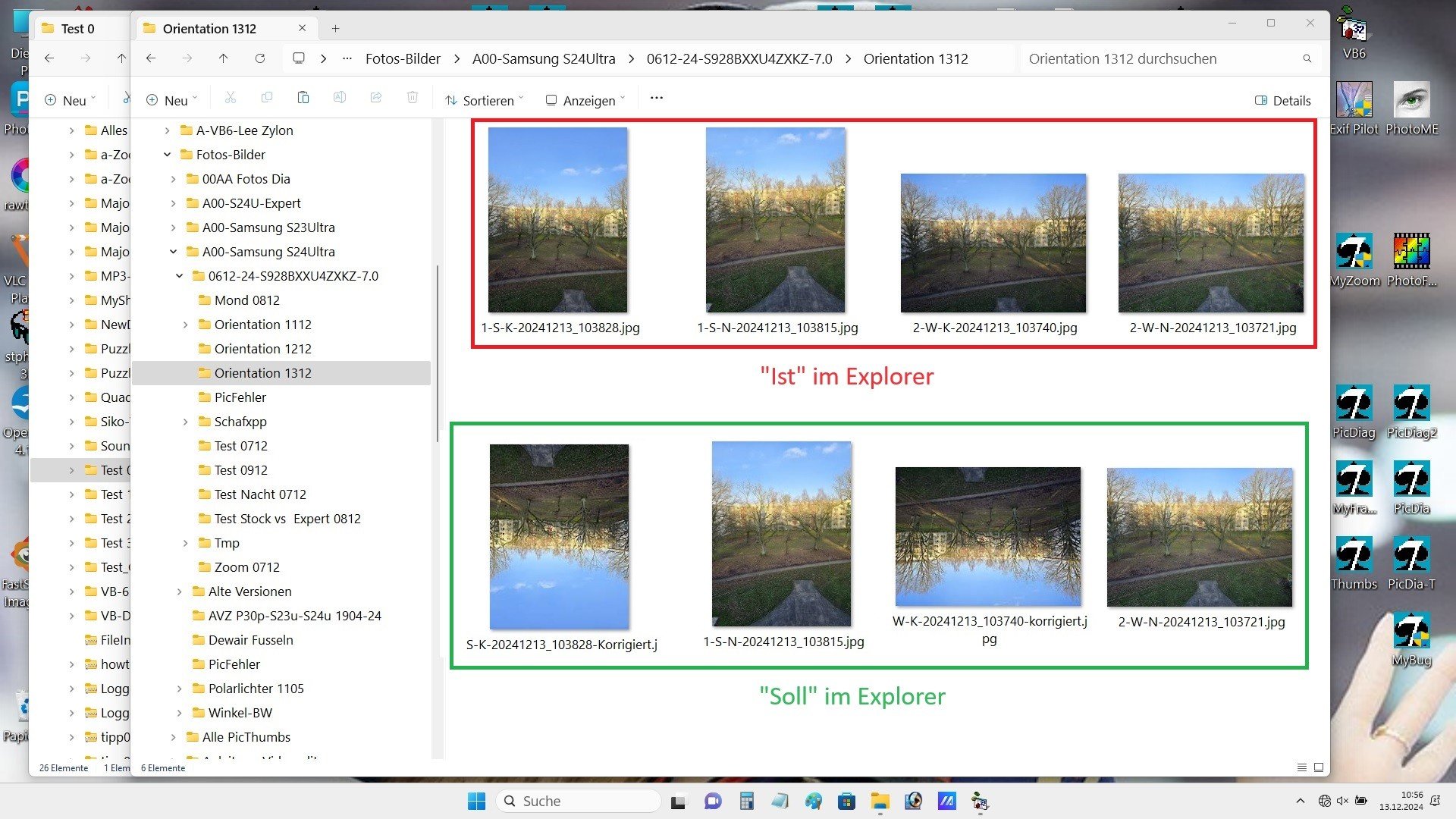Collapse the Fotos-Bilder tree node
The height and width of the screenshot is (819, 1456).
point(167,155)
